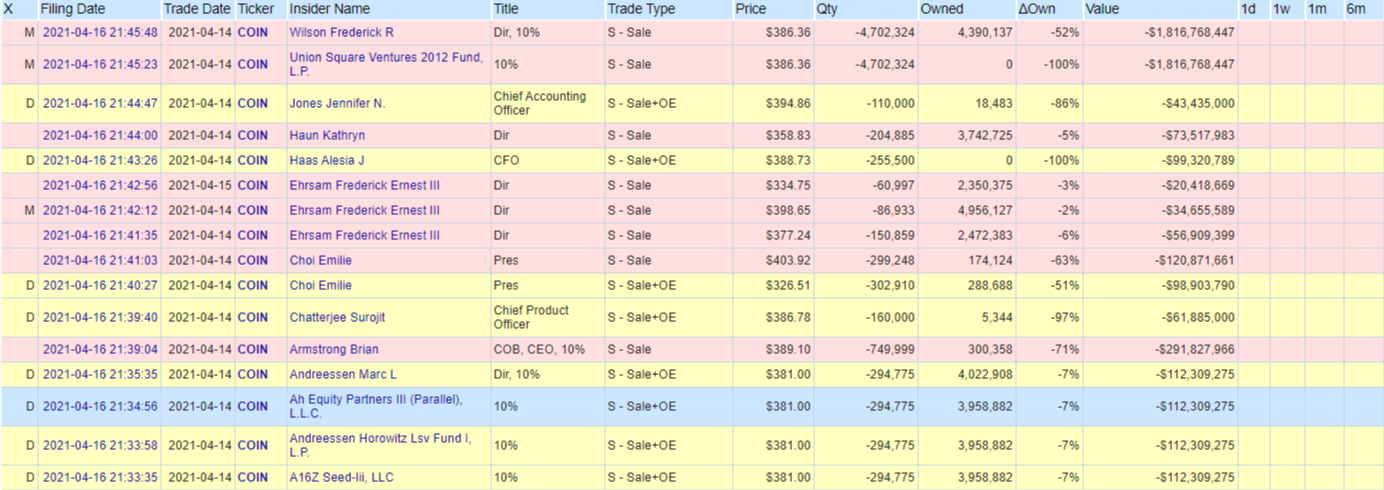Sort by the Filing Date column header

(71, 9)
